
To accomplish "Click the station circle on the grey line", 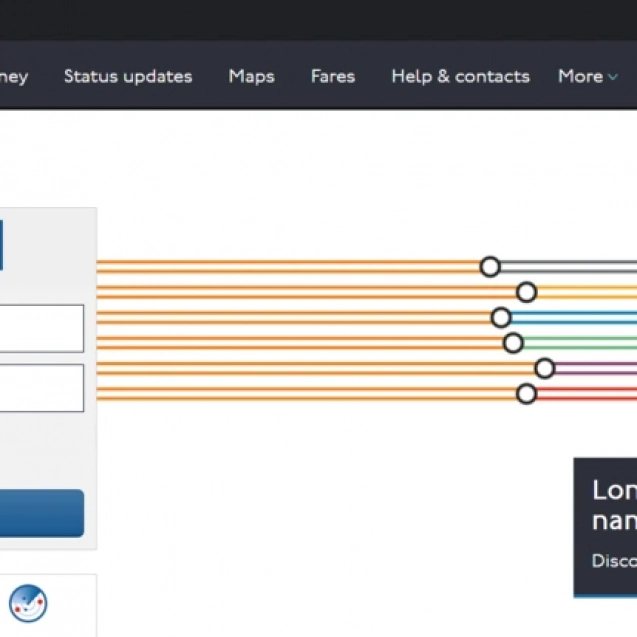I will [x=490, y=266].
